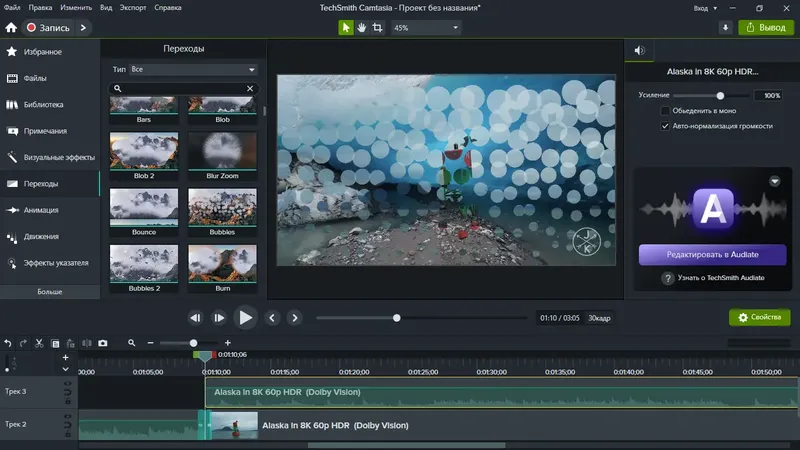Collapse tracks with chevron below plus

pyautogui.click(x=65, y=369)
